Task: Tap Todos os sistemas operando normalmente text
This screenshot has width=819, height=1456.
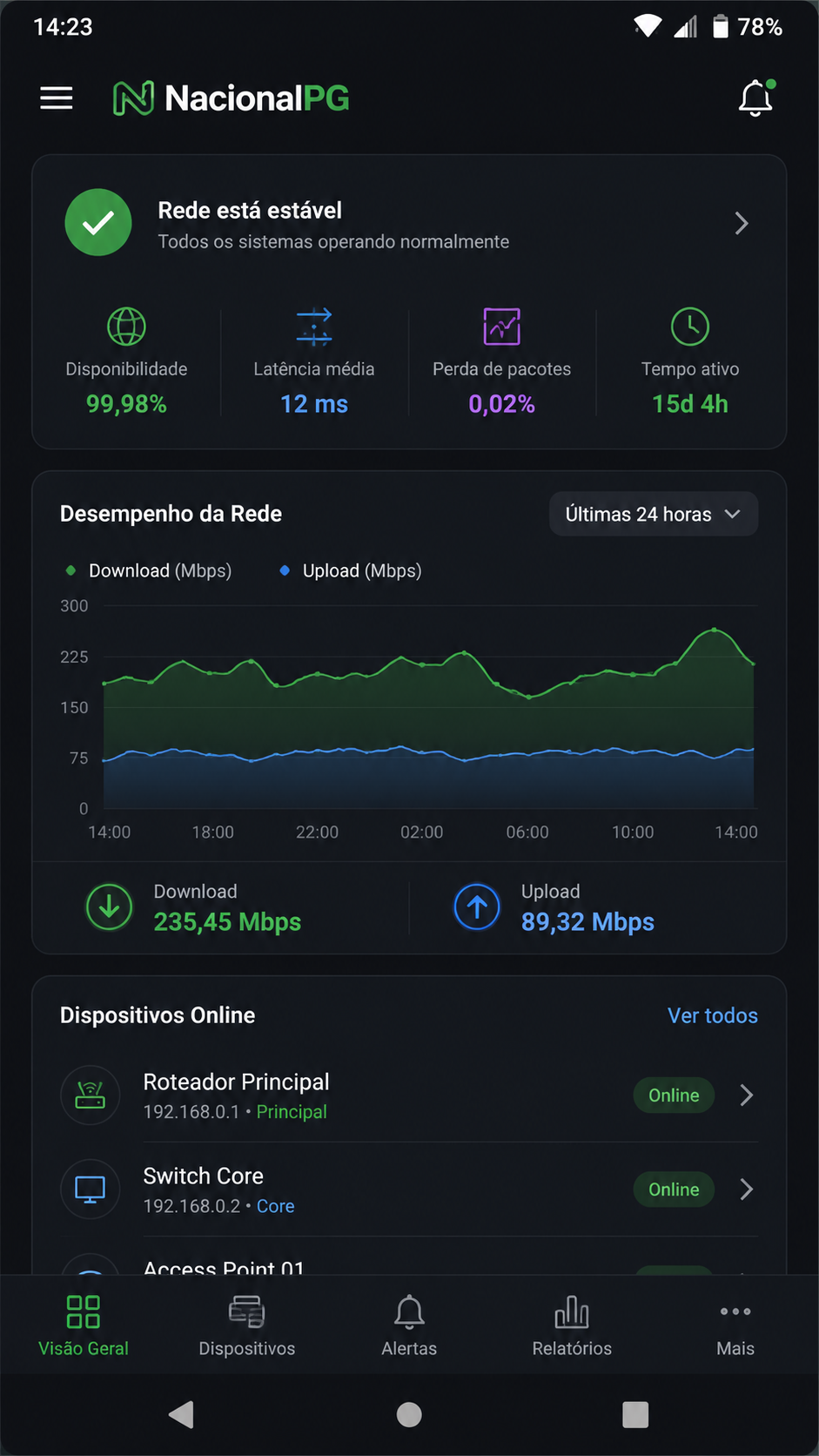Action: (x=333, y=242)
